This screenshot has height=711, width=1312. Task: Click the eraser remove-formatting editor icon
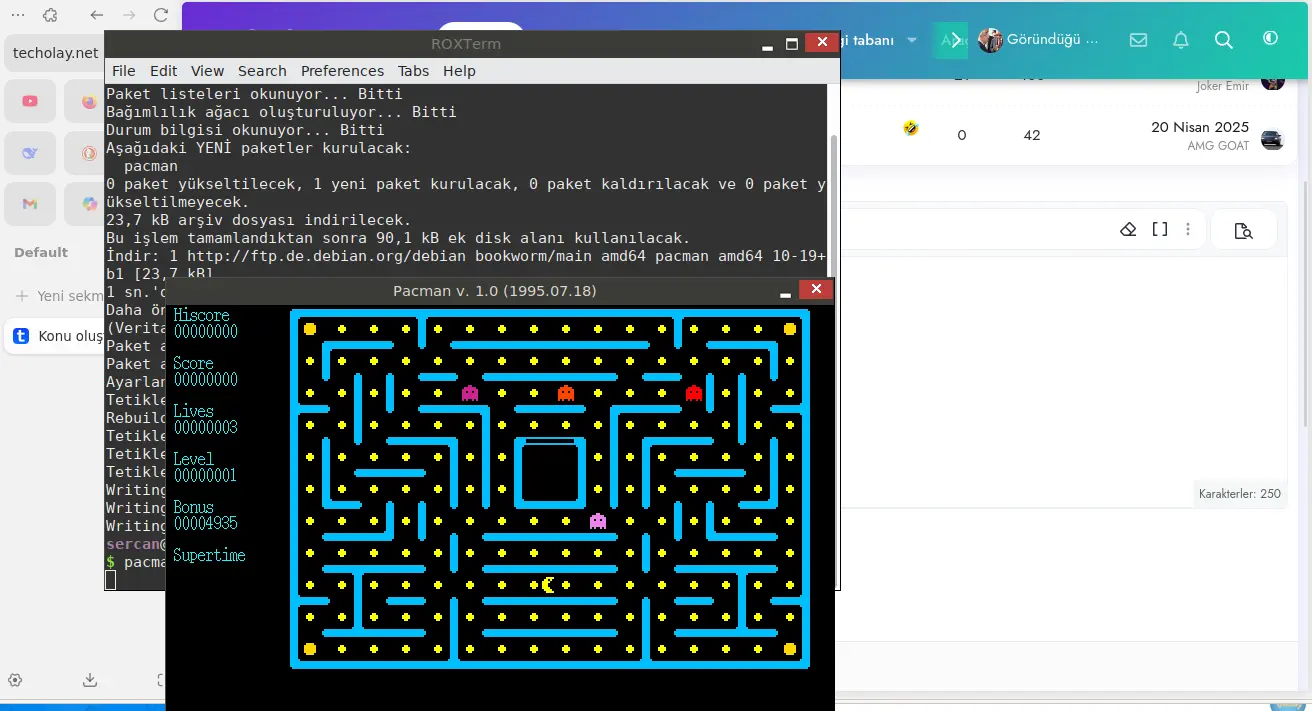pos(1128,230)
